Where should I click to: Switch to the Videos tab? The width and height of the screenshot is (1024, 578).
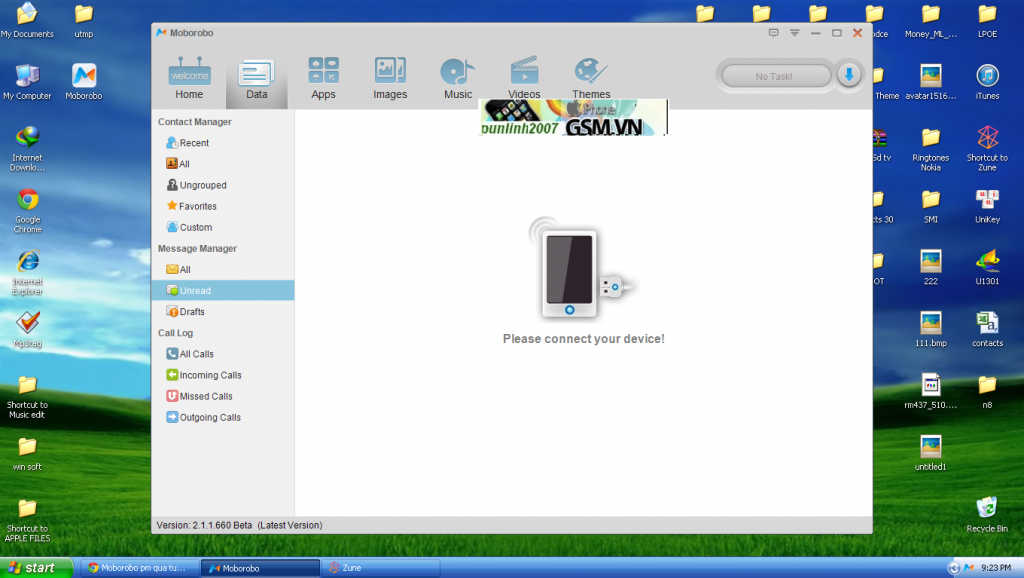pyautogui.click(x=524, y=78)
